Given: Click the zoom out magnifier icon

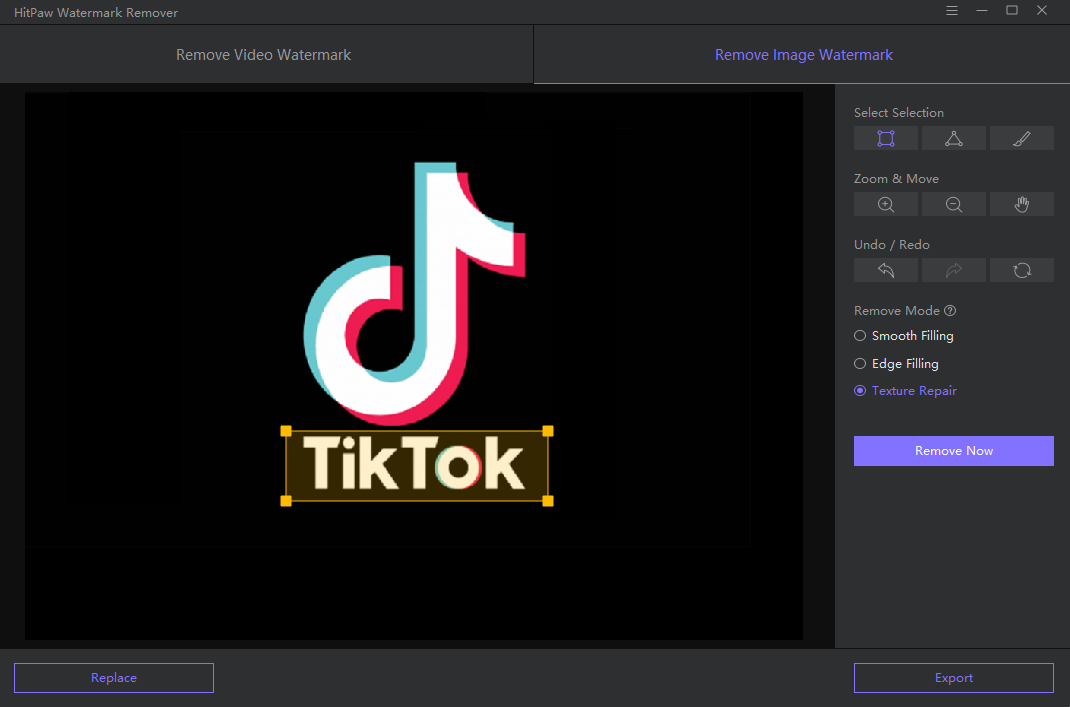Looking at the screenshot, I should (953, 204).
